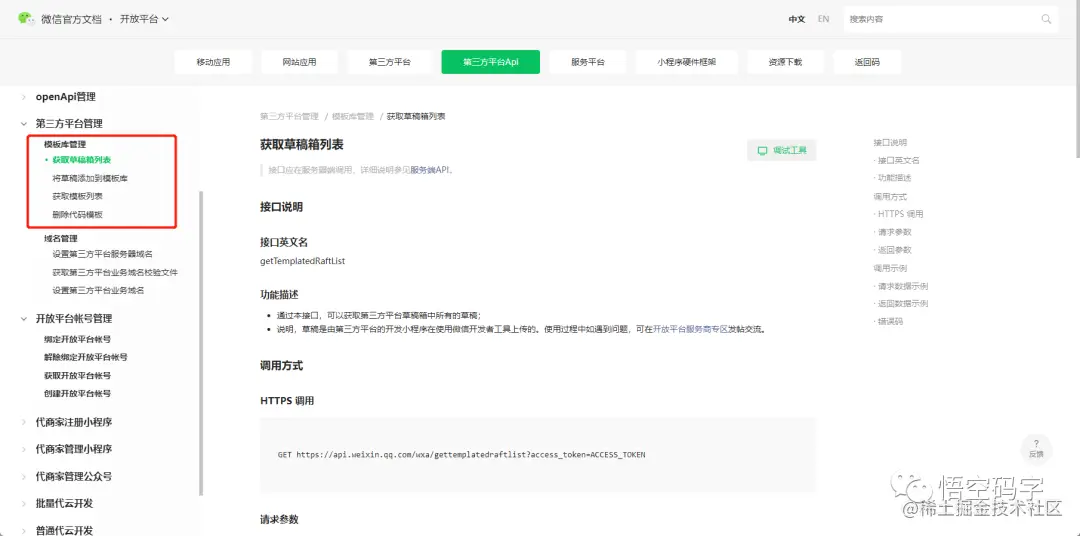Open the 开放平台 dropdown in header
The image size is (1080, 536).
tap(145, 19)
